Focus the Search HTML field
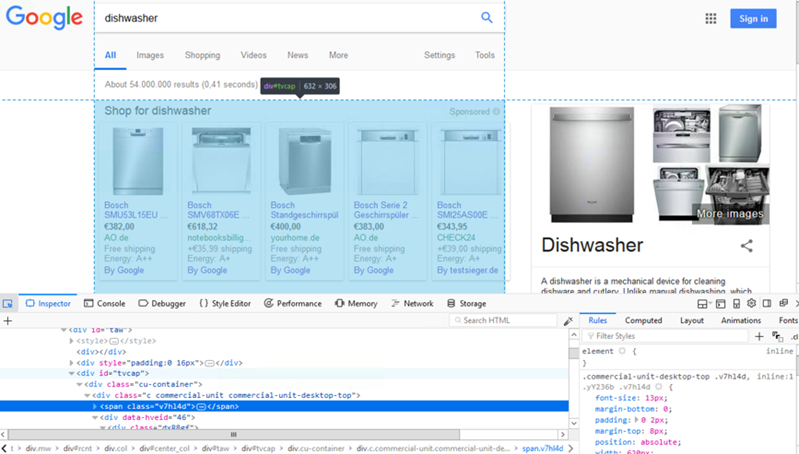 503,321
